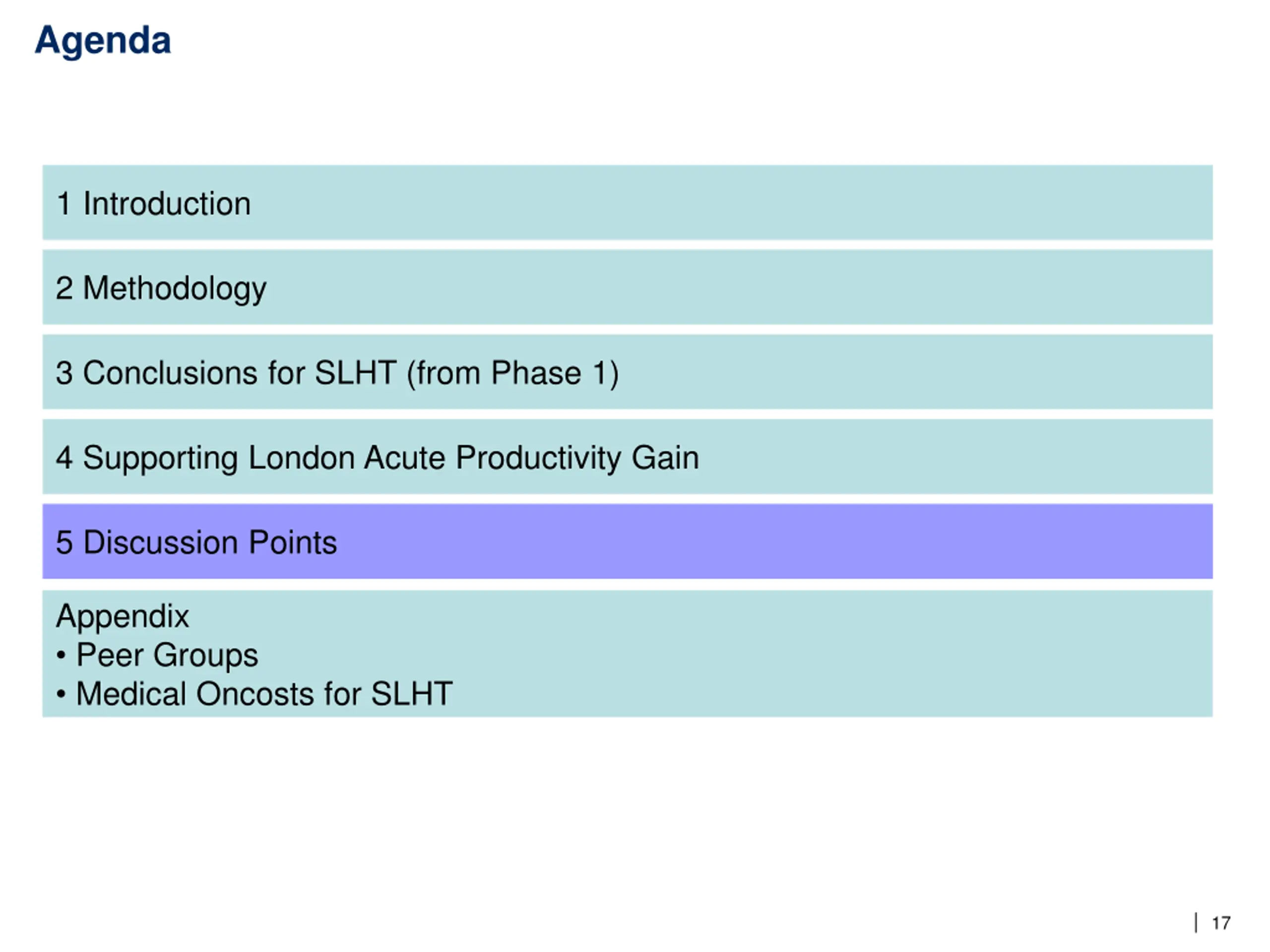Image resolution: width=1270 pixels, height=952 pixels.
Task: Open the Peer Groups appendix entry
Action: pos(167,655)
